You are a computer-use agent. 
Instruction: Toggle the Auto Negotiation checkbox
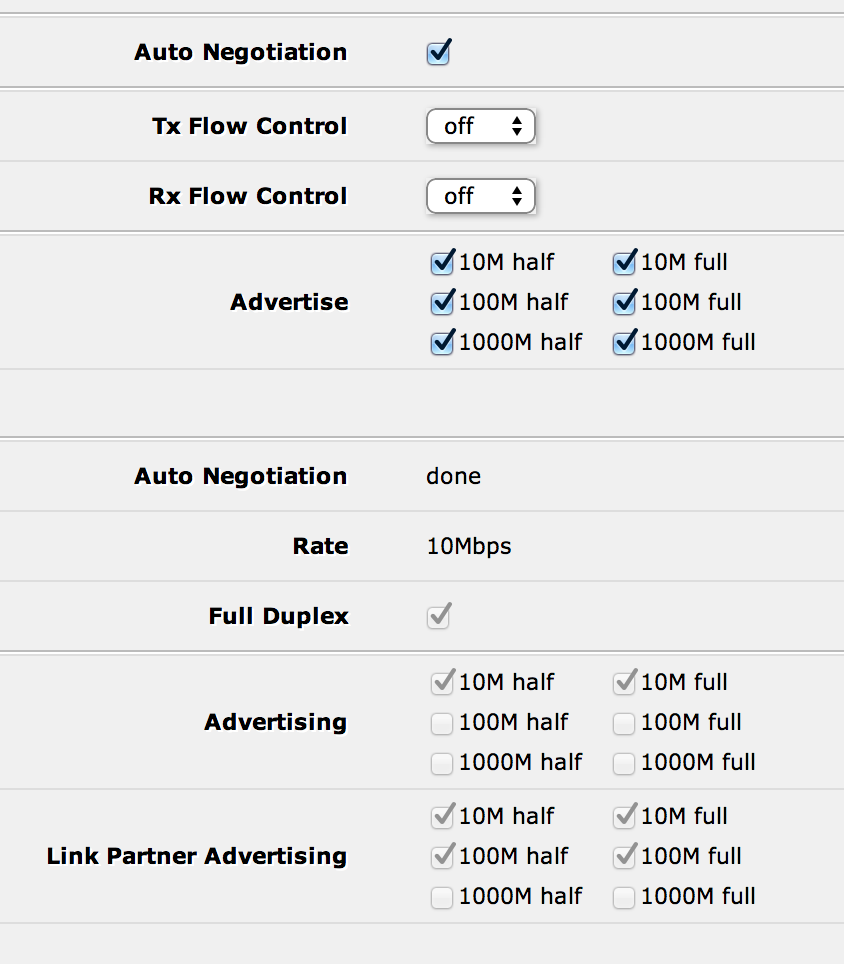click(438, 53)
